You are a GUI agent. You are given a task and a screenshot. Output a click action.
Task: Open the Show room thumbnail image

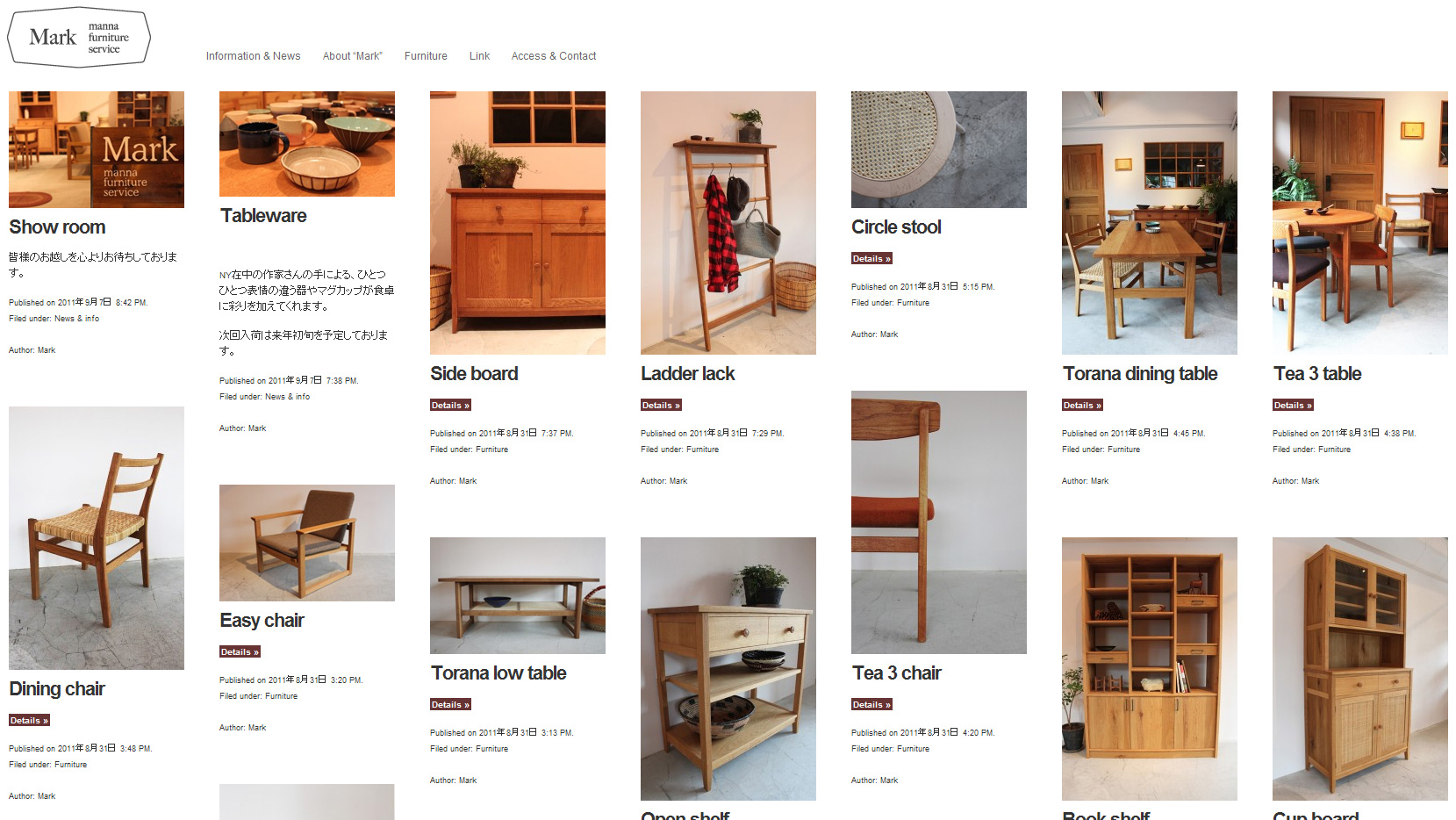[97, 149]
